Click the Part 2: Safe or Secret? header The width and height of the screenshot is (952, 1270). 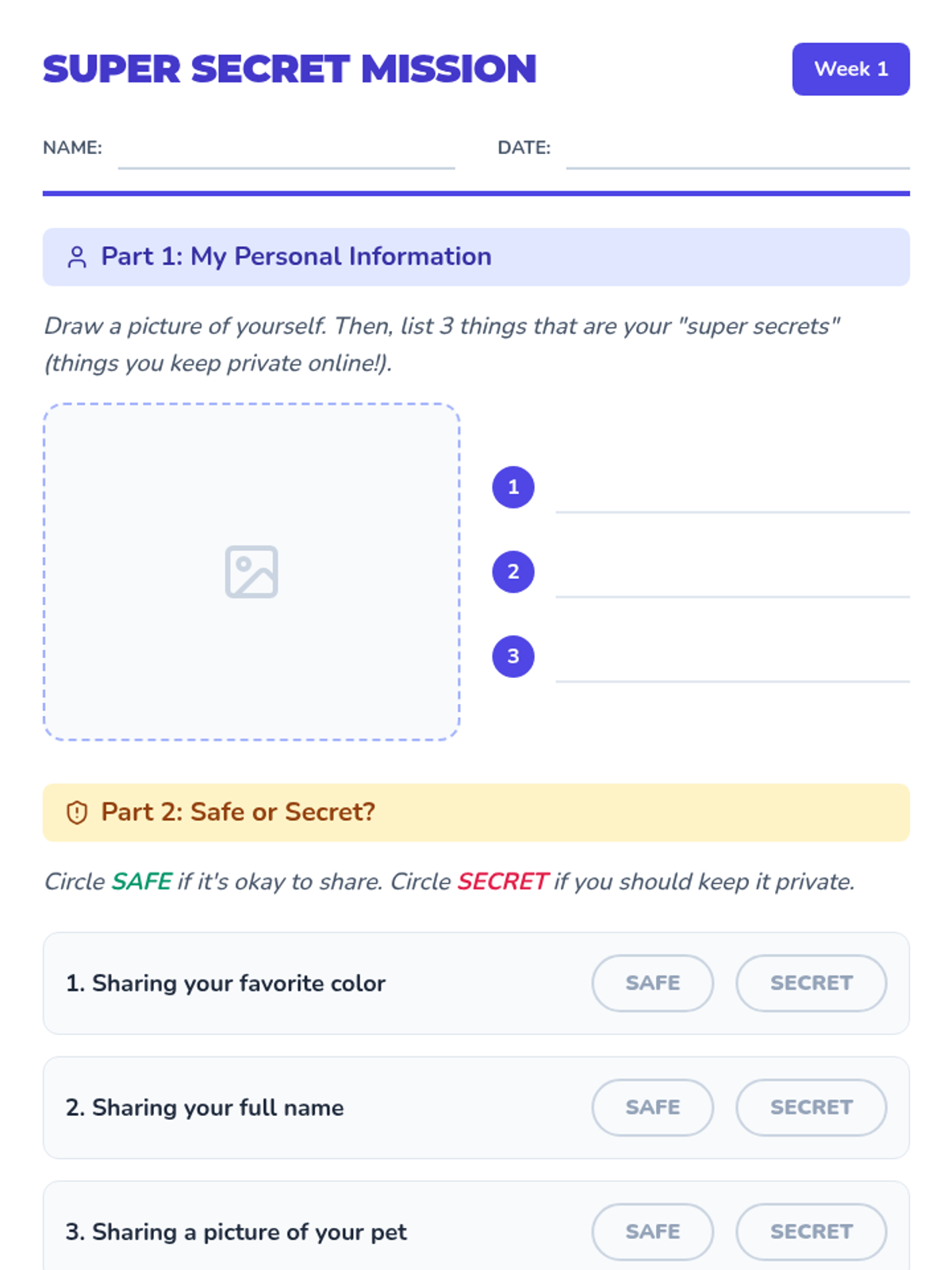(238, 813)
